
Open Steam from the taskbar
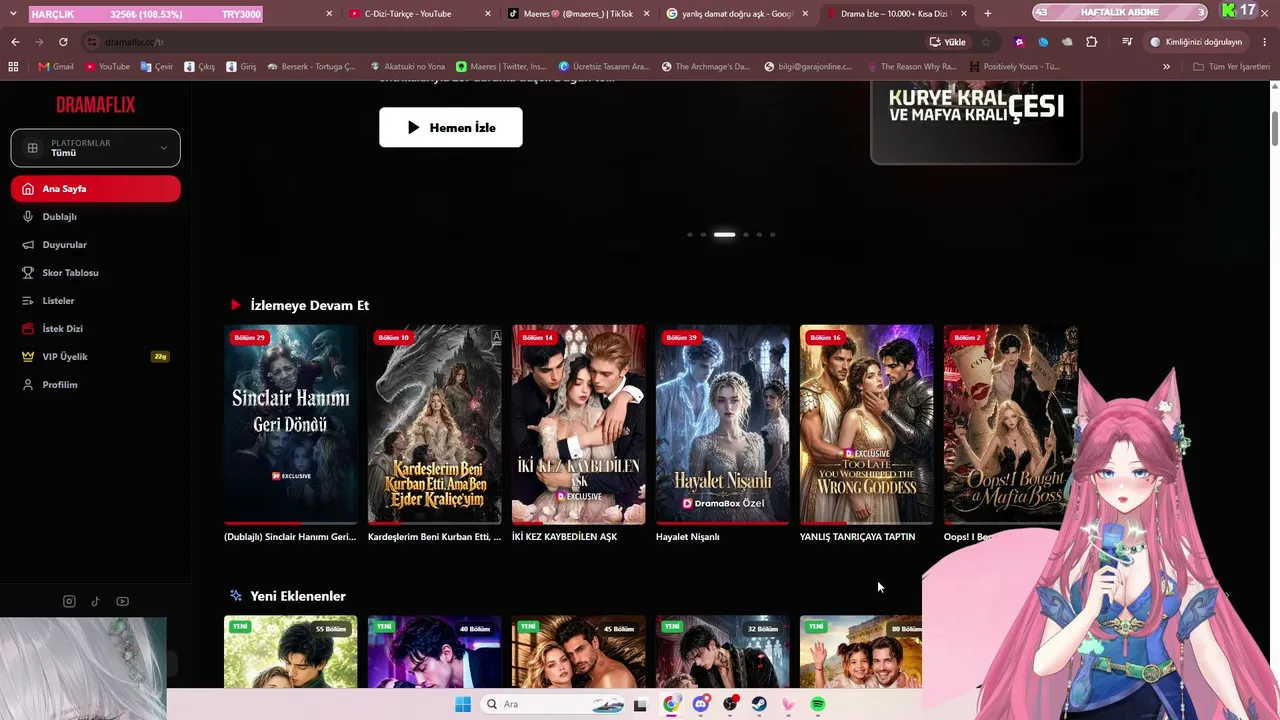tap(759, 704)
